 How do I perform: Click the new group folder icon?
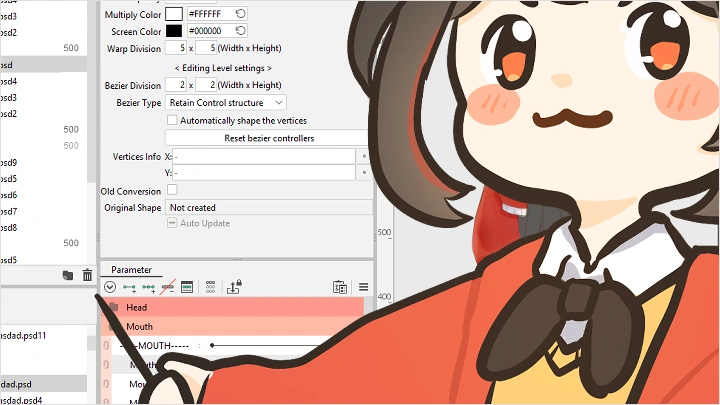point(68,276)
